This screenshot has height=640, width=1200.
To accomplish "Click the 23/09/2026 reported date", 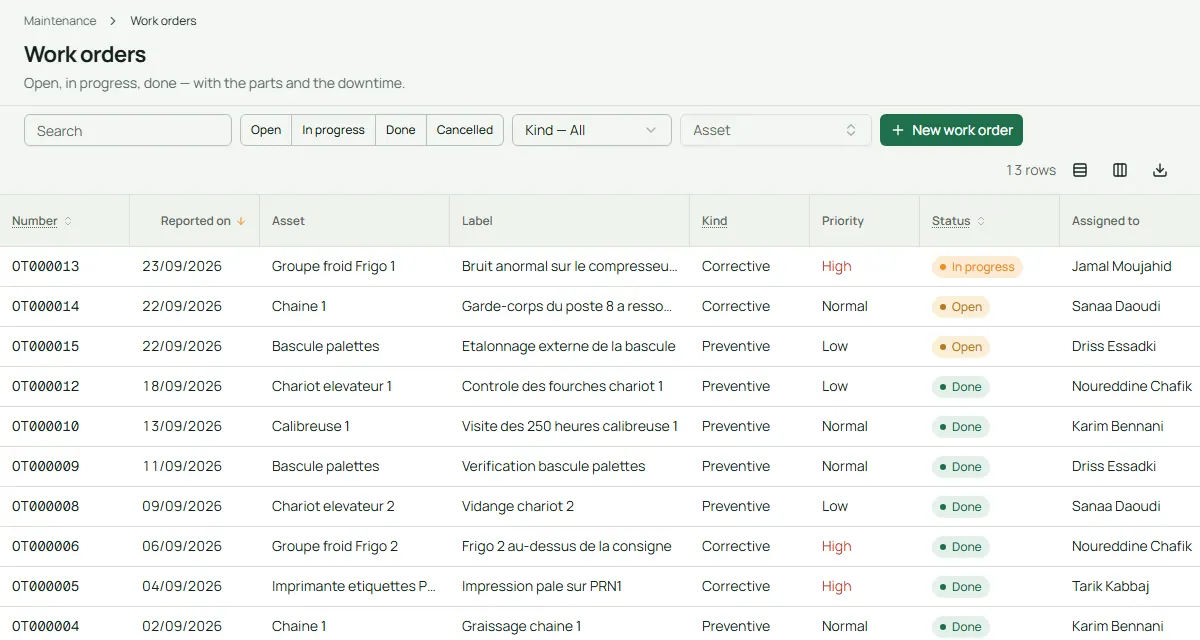I will 182,267.
